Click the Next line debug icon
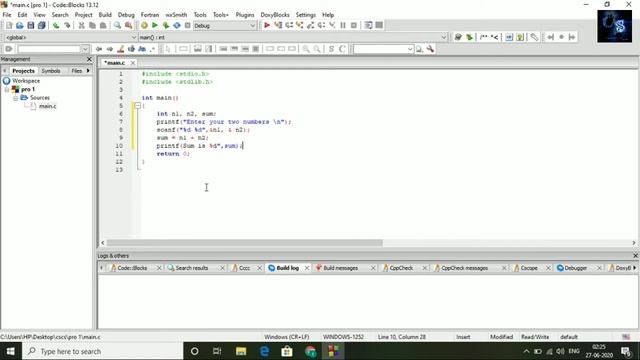Image resolution: width=640 pixels, height=360 pixels. pos(289,25)
